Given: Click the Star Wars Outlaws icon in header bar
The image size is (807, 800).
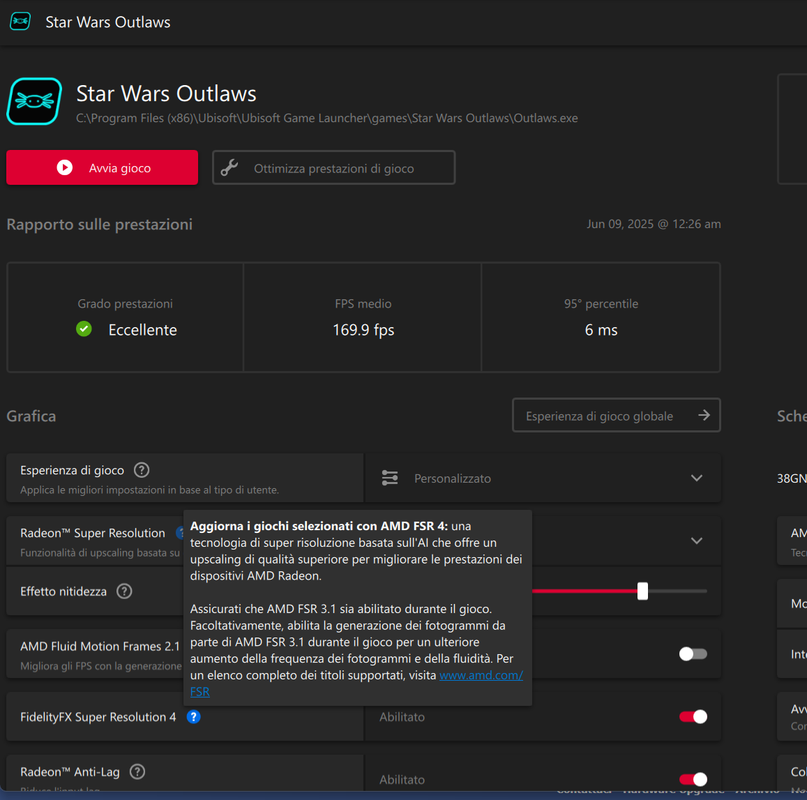Looking at the screenshot, I should pyautogui.click(x=20, y=21).
